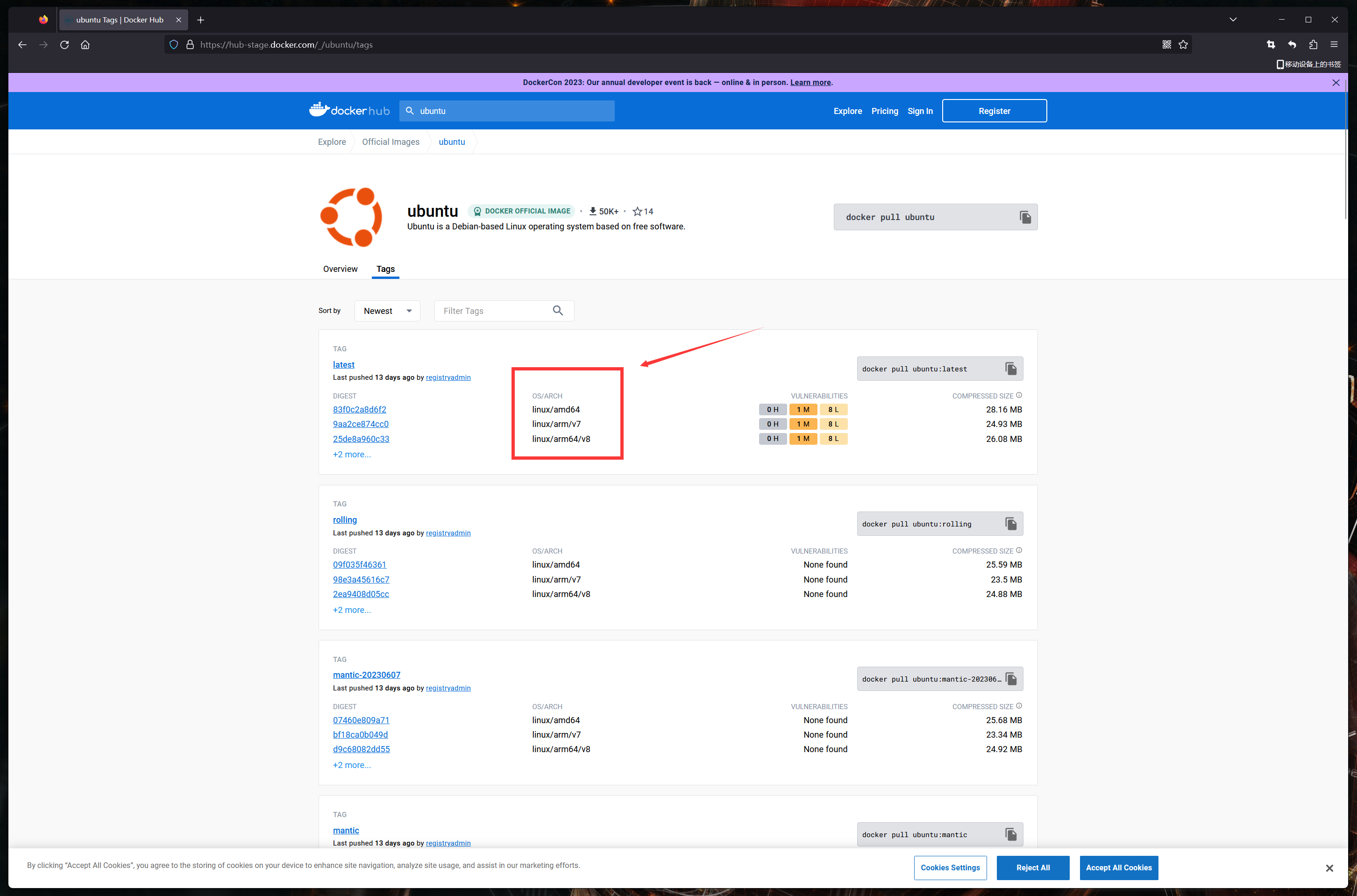Copy the docker pull ubuntu:latest command
The height and width of the screenshot is (896, 1357).
tap(1010, 369)
